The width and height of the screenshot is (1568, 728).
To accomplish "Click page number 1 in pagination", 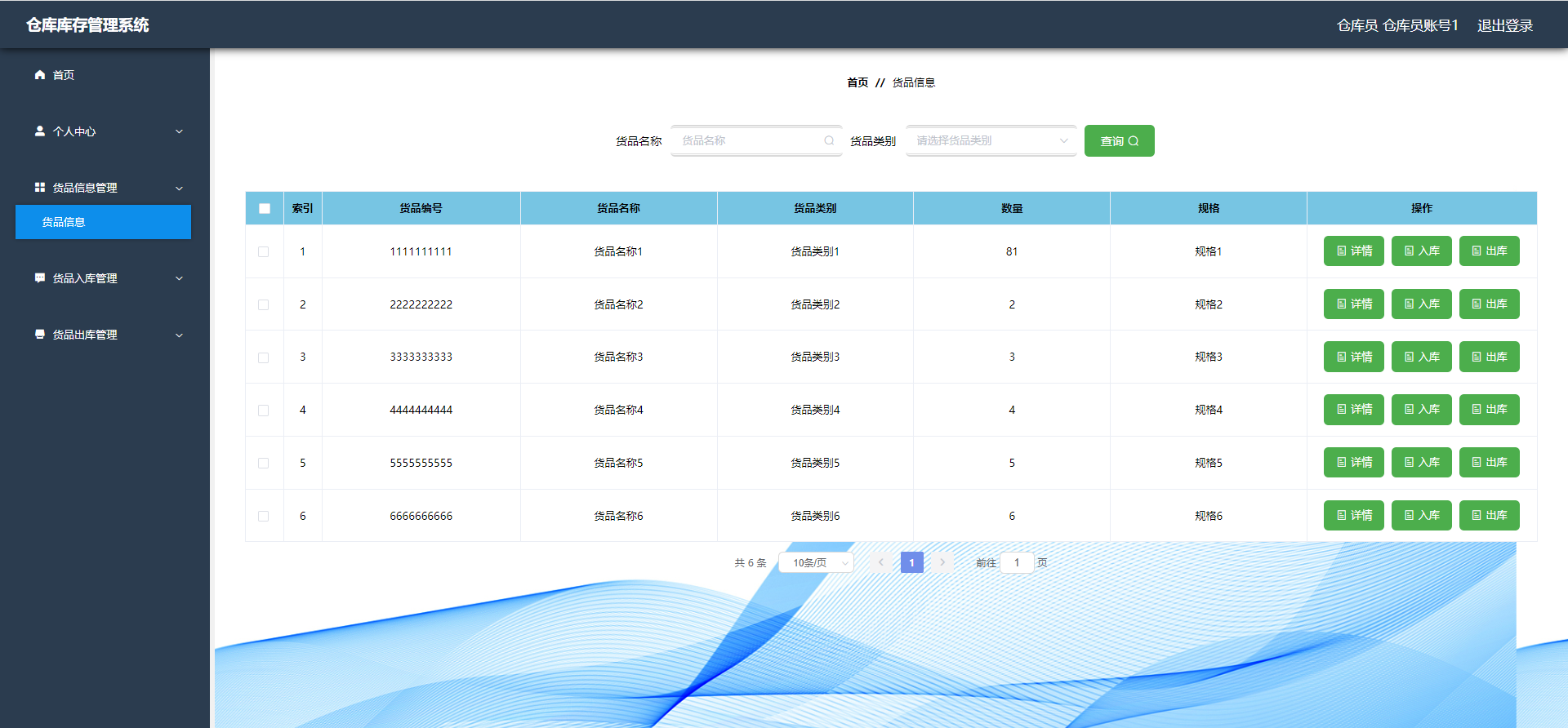I will tap(911, 562).
